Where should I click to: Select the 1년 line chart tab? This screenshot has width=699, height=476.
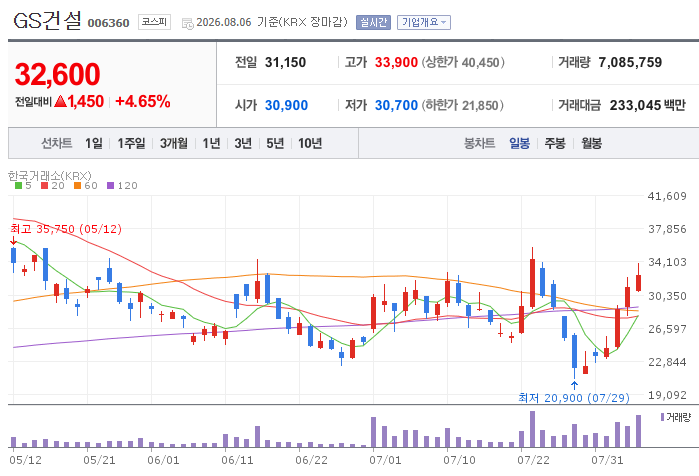pos(211,144)
